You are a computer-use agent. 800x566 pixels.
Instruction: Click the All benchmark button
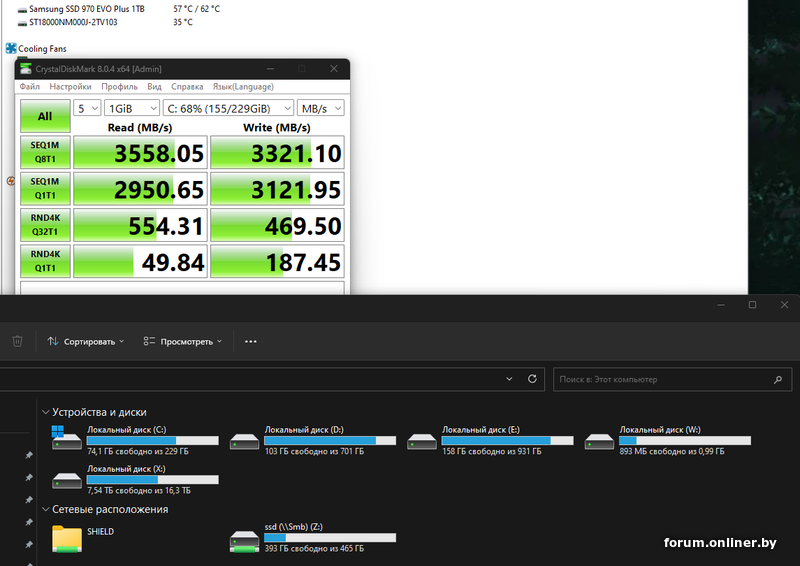(x=45, y=116)
